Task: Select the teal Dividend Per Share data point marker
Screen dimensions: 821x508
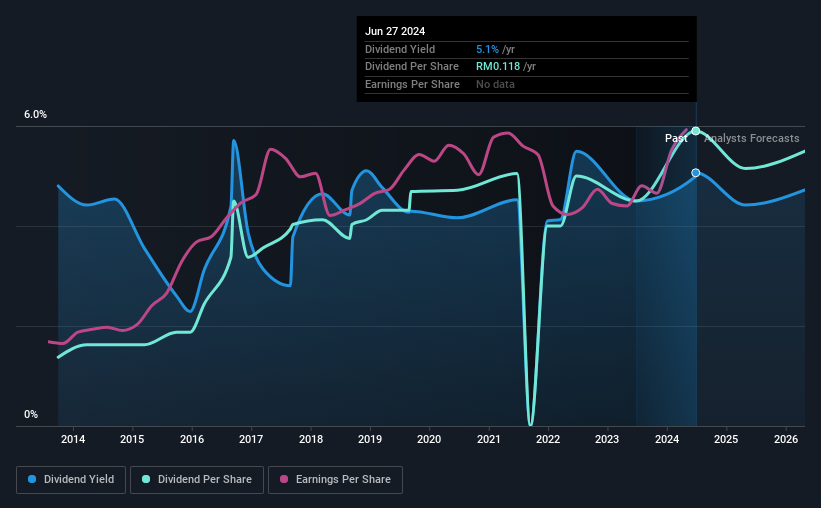Action: (695, 131)
